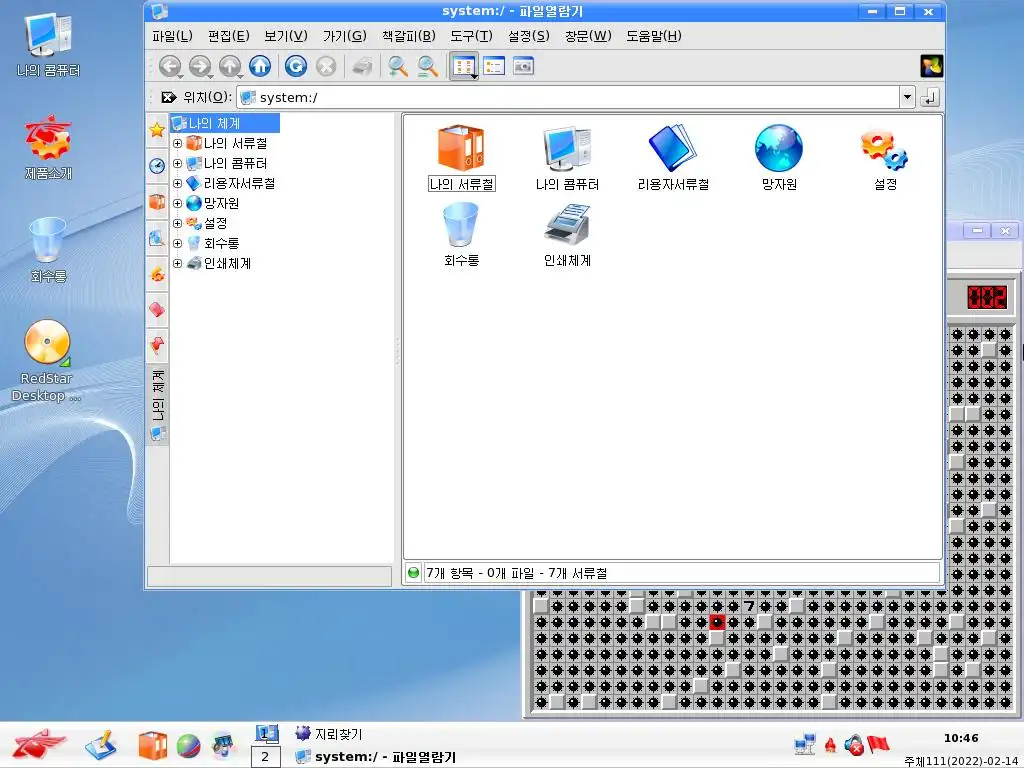Image resolution: width=1024 pixels, height=768 pixels.
Task: Open the 책갈피(B) menu
Action: pos(408,36)
